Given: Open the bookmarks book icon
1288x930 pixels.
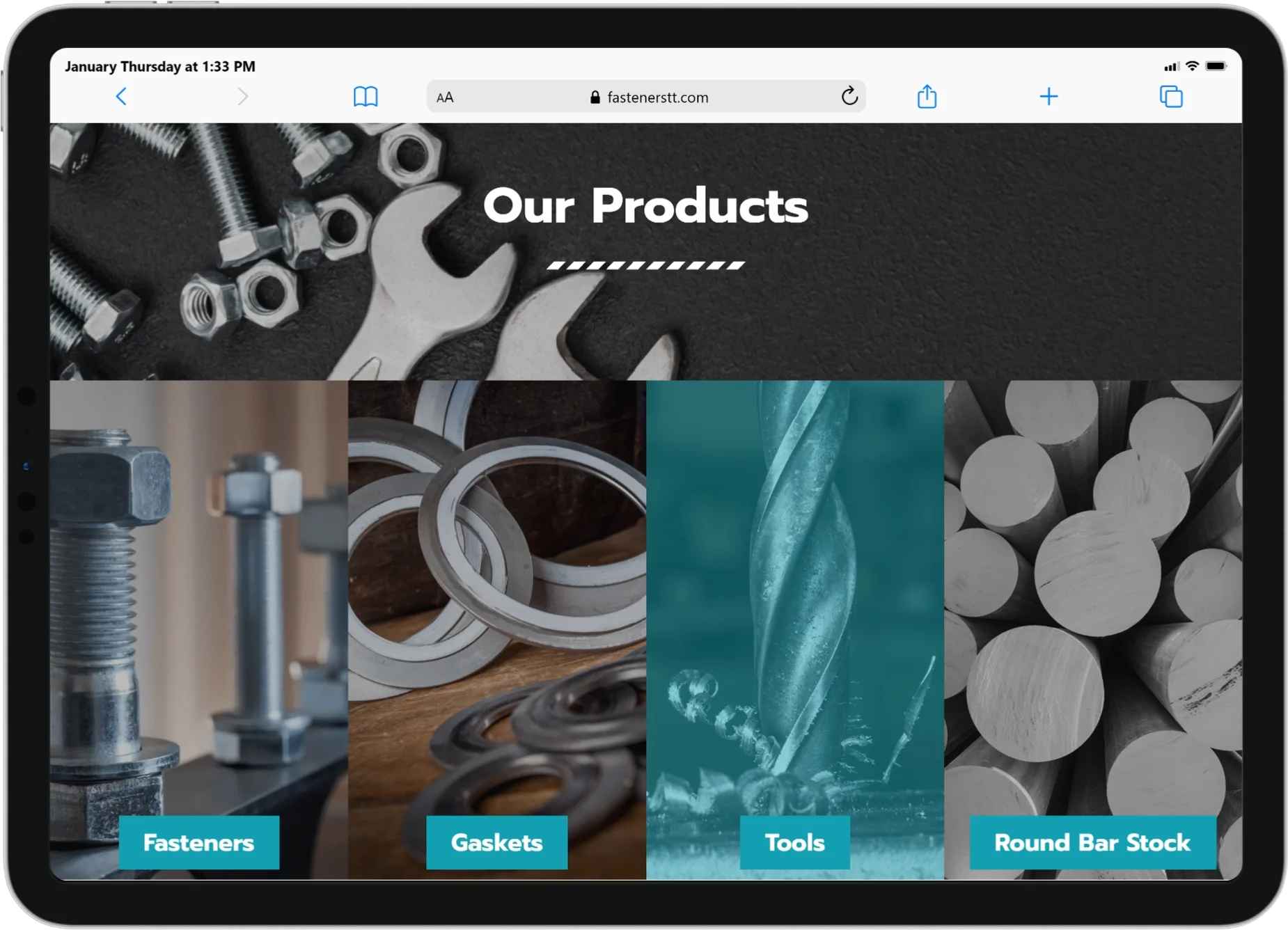Looking at the screenshot, I should tap(366, 96).
